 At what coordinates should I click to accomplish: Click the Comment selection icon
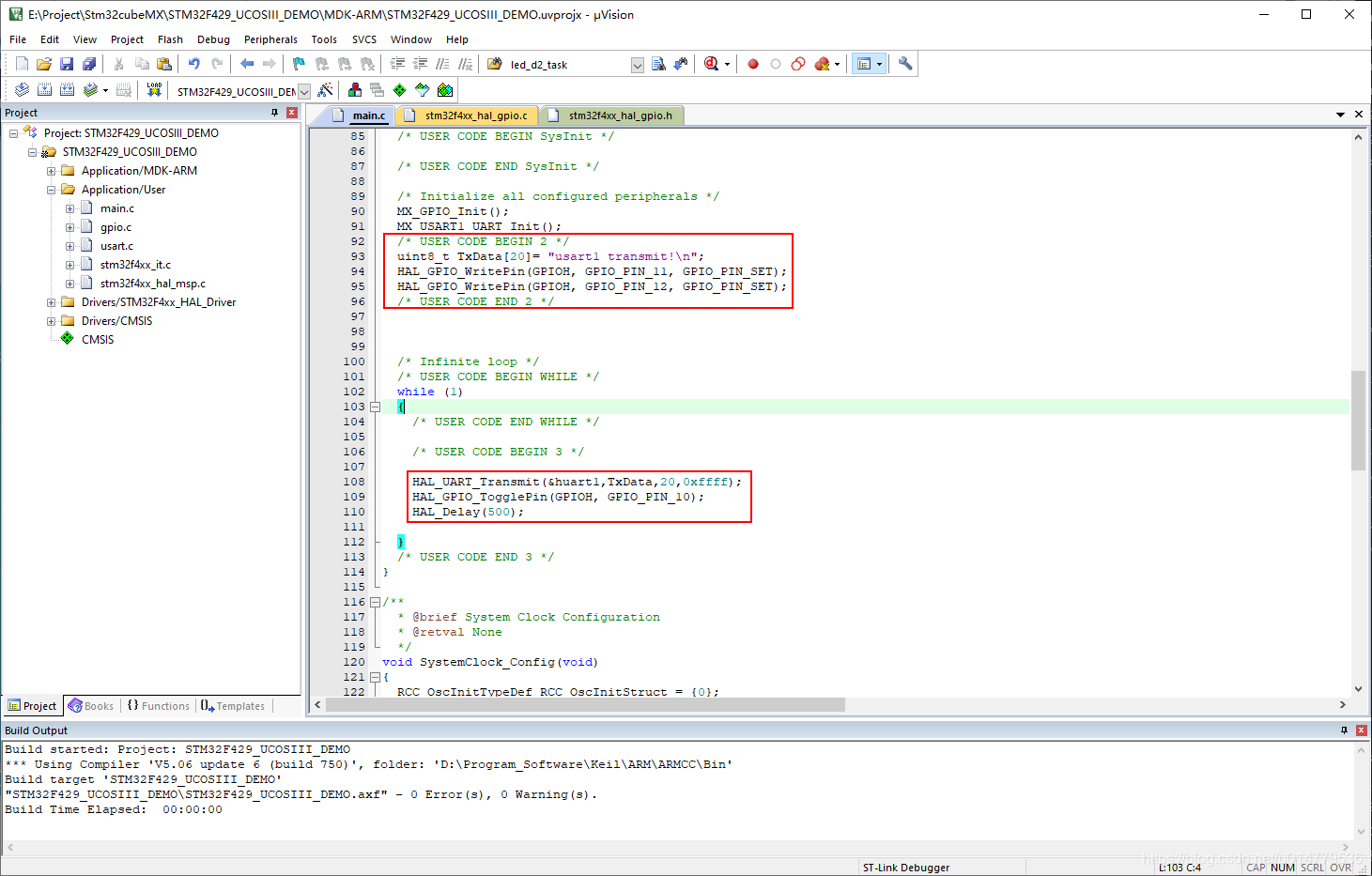coord(442,64)
